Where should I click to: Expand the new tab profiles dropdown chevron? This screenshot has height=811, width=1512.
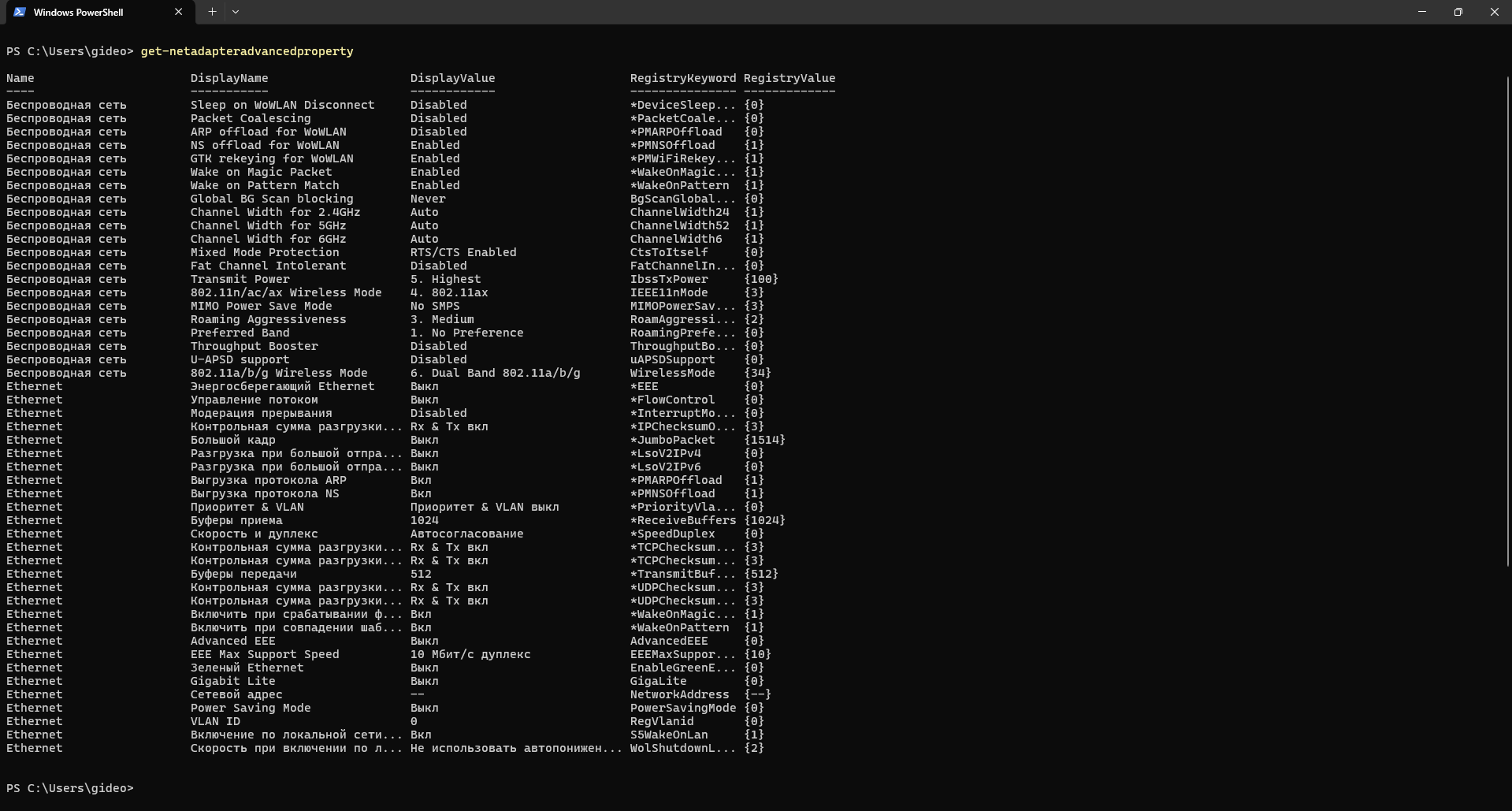[x=236, y=12]
